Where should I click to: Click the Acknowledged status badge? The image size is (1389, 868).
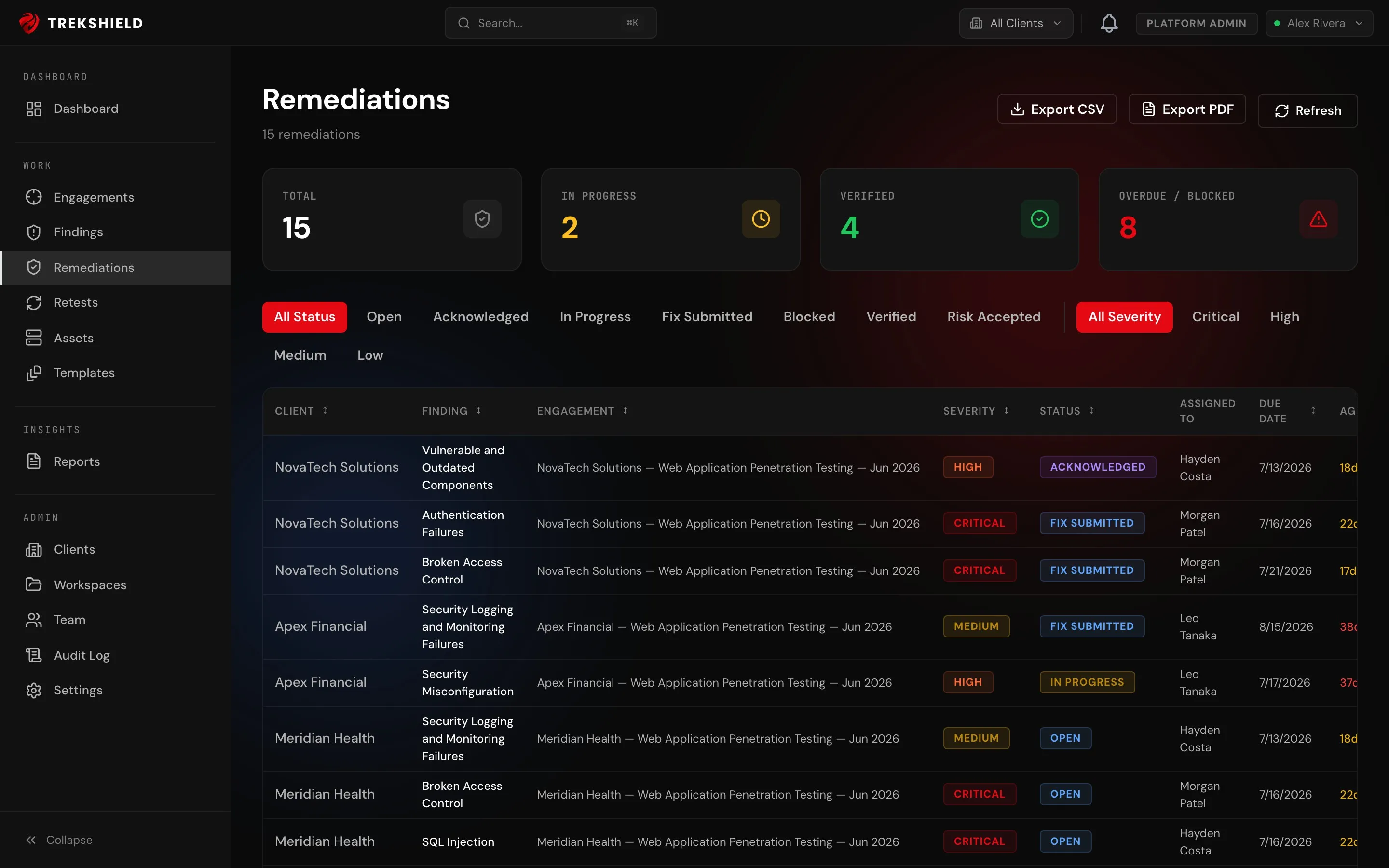[1097, 467]
